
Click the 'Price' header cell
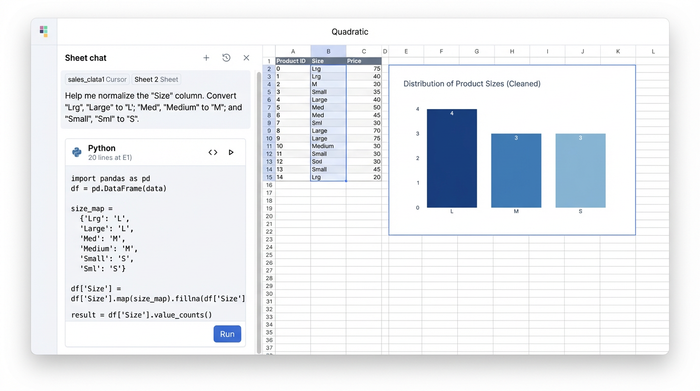[363, 61]
